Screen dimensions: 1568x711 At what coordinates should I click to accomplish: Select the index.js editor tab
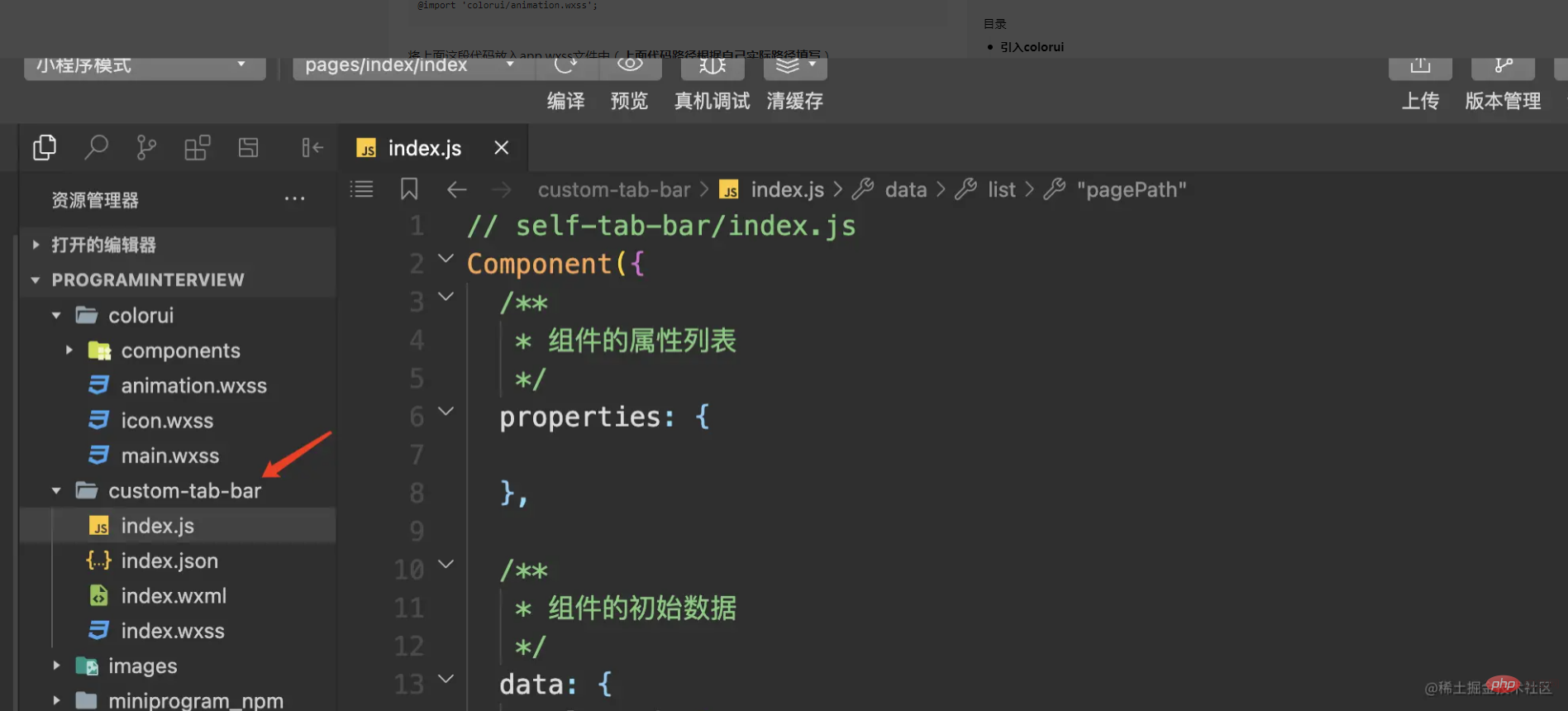(435, 148)
